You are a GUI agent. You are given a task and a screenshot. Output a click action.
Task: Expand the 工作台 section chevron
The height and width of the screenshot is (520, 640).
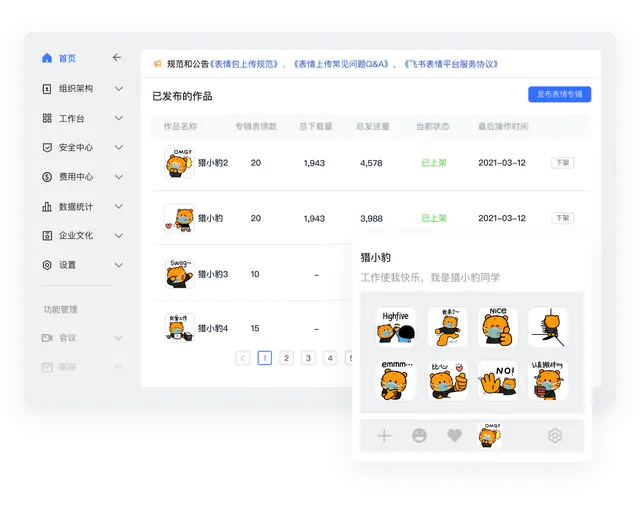tap(119, 118)
